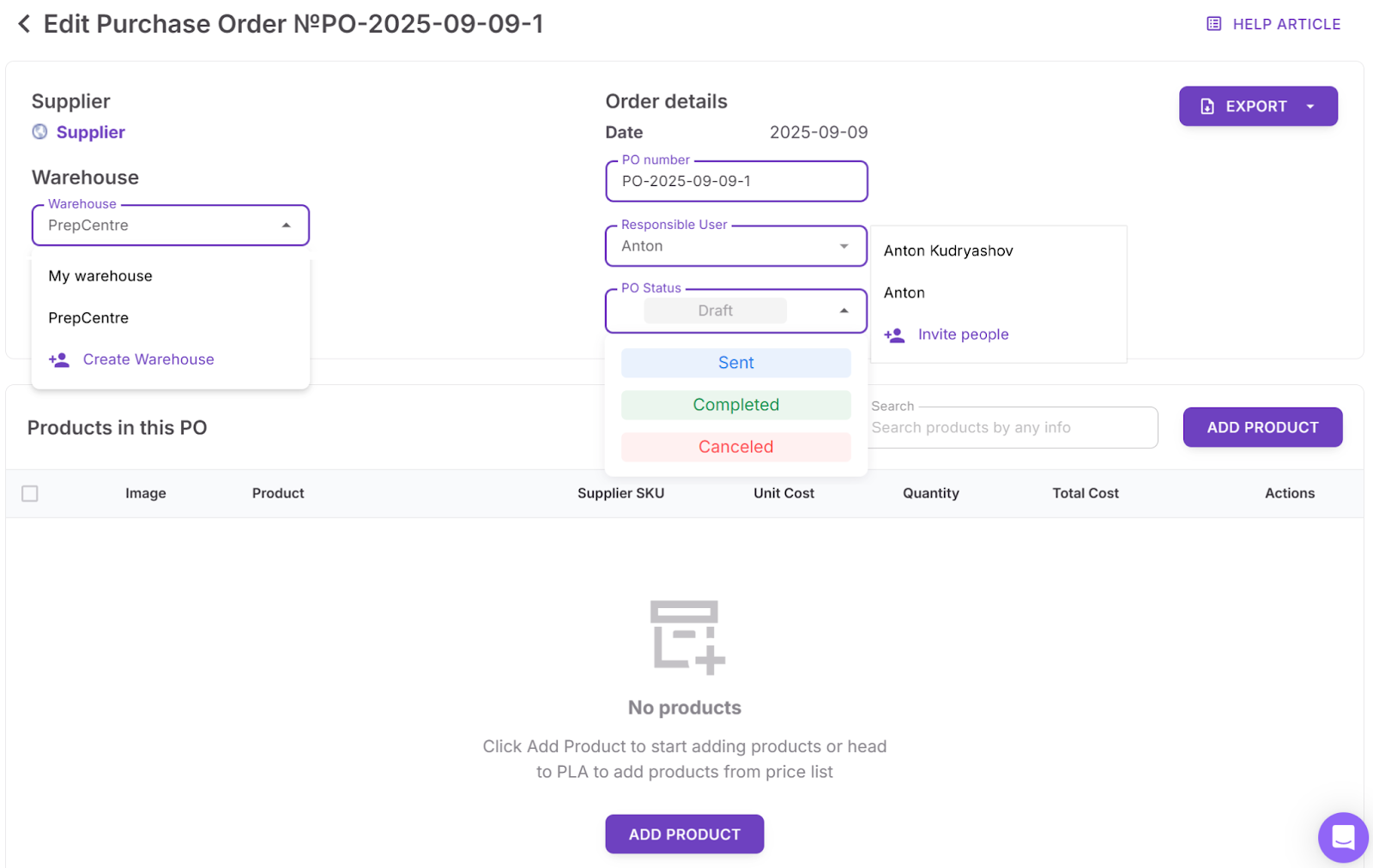Screen dimensions: 1373x868
Task: Tick the select-all checkbox in products table
Action: pyautogui.click(x=30, y=493)
